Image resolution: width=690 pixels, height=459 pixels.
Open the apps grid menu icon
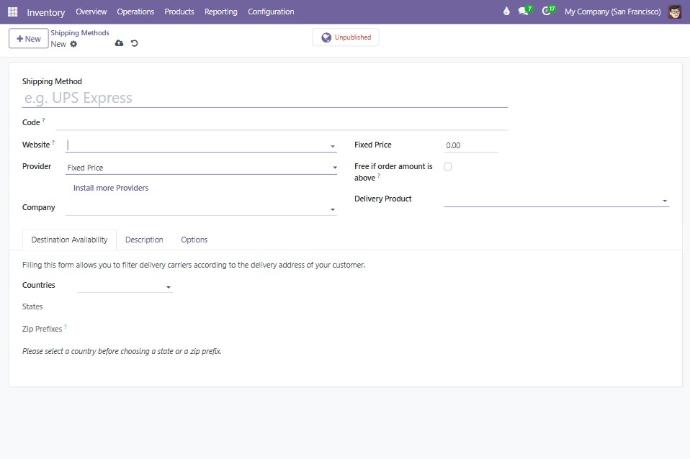13,12
